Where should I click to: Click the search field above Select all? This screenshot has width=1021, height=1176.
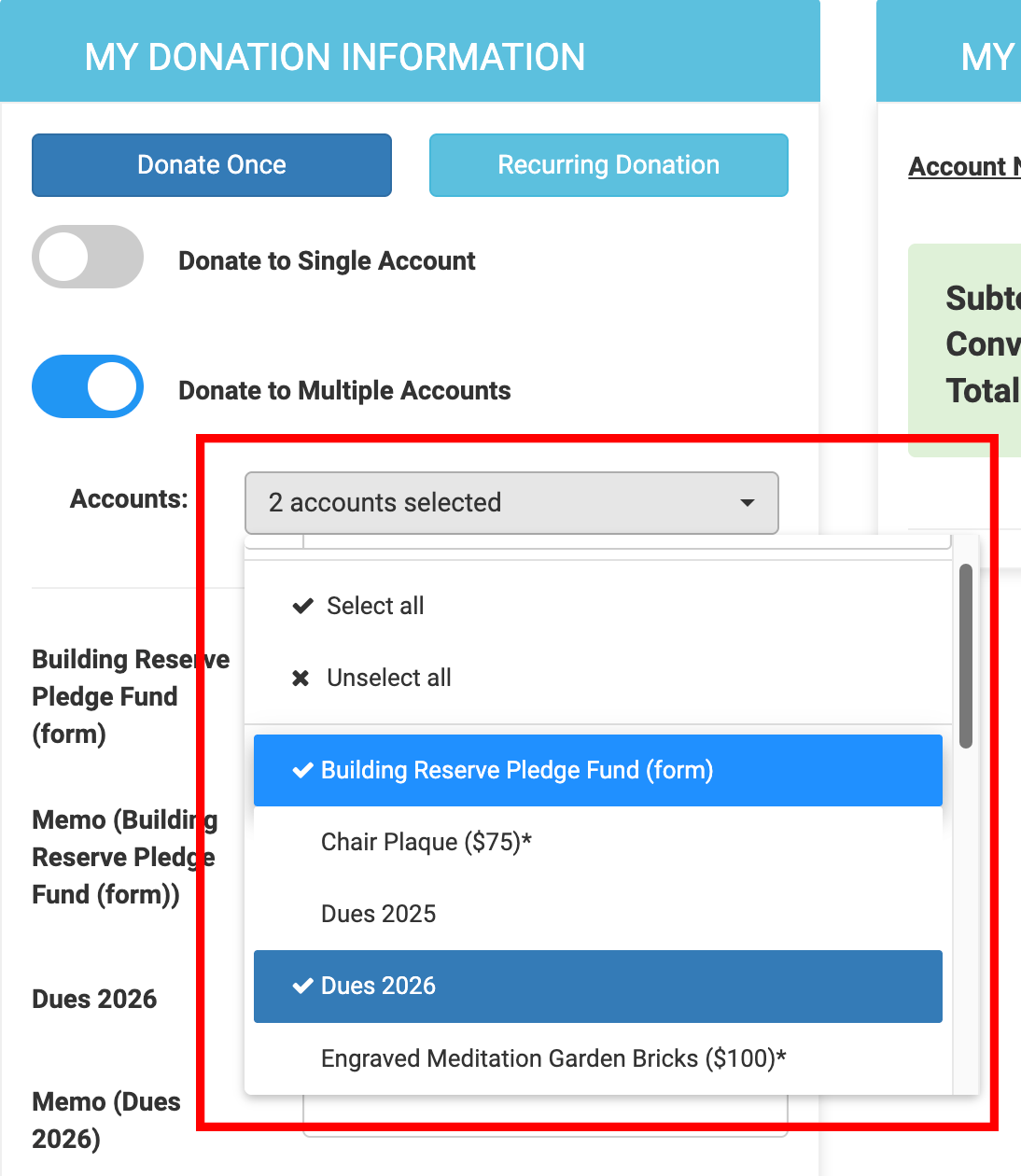[625, 541]
